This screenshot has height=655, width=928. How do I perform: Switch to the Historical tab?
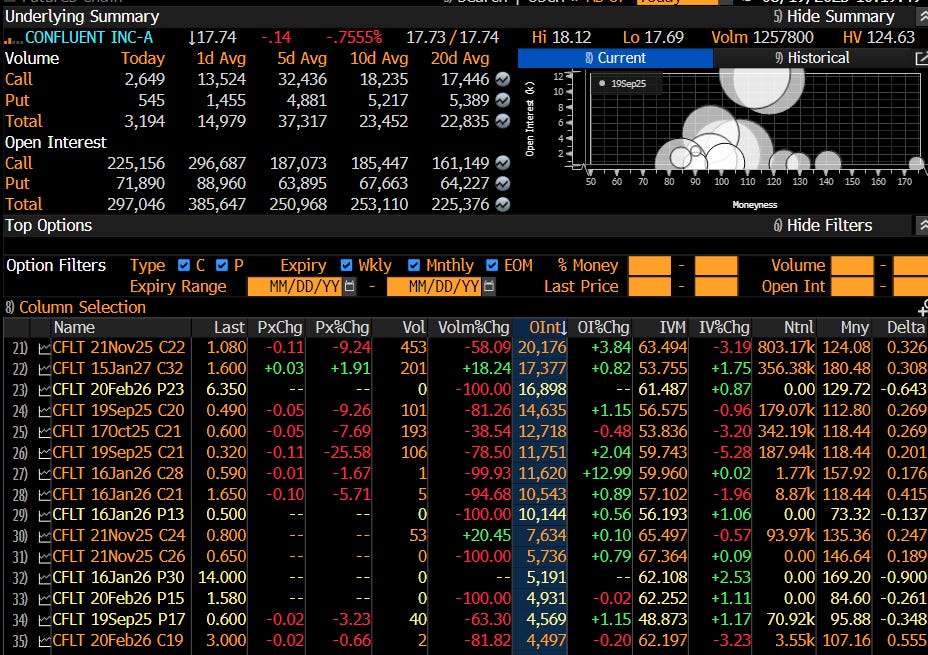click(812, 58)
